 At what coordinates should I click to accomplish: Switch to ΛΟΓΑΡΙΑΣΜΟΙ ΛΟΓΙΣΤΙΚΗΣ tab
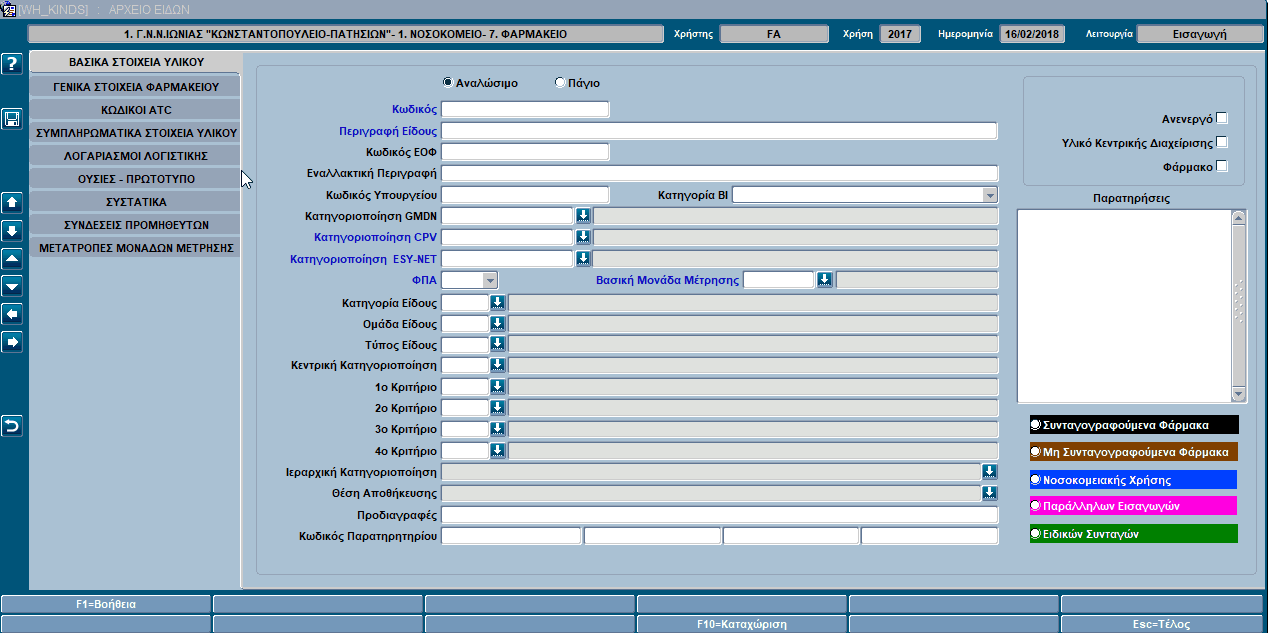coord(136,155)
